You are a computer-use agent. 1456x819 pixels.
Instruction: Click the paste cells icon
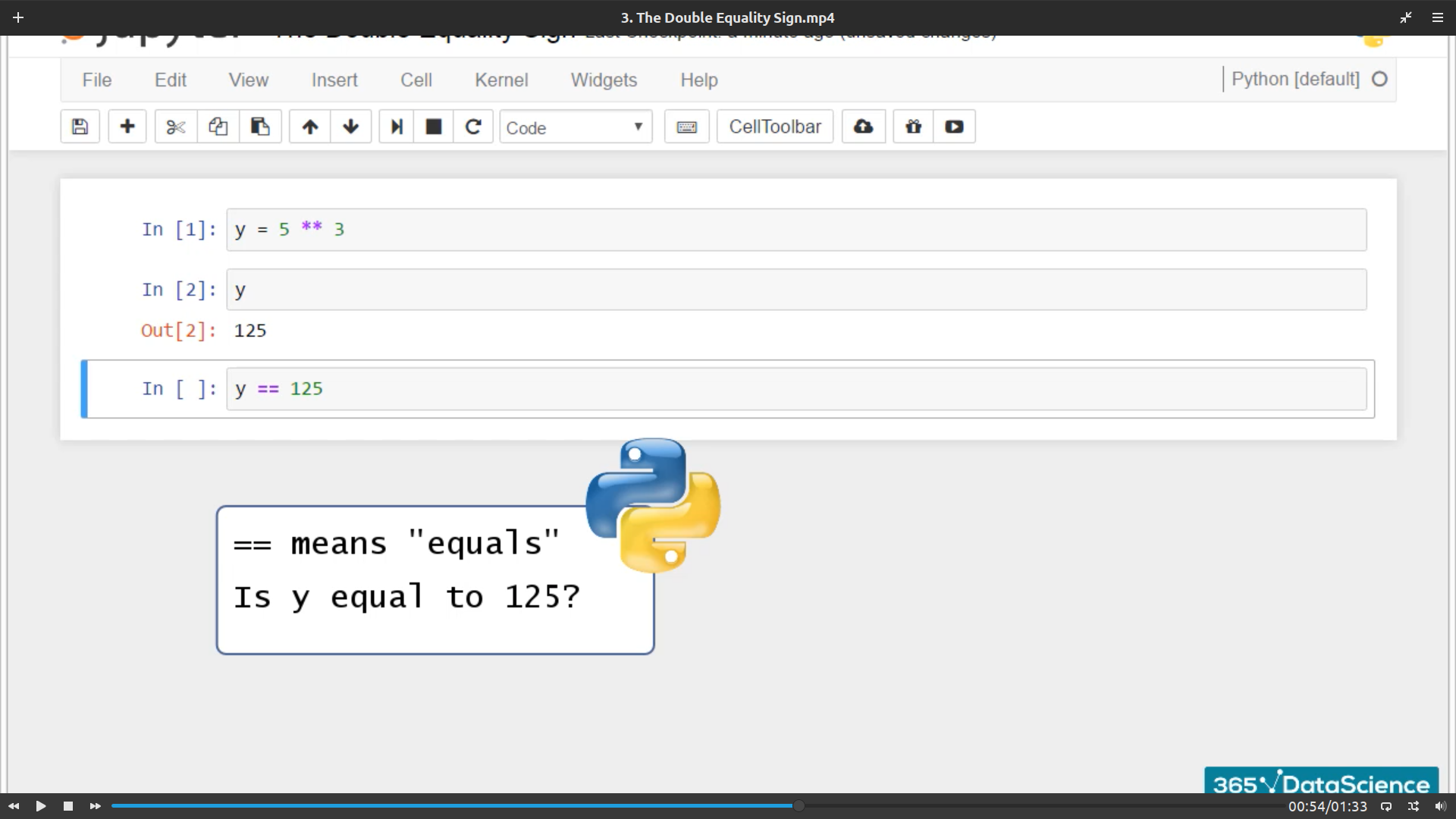(x=260, y=127)
